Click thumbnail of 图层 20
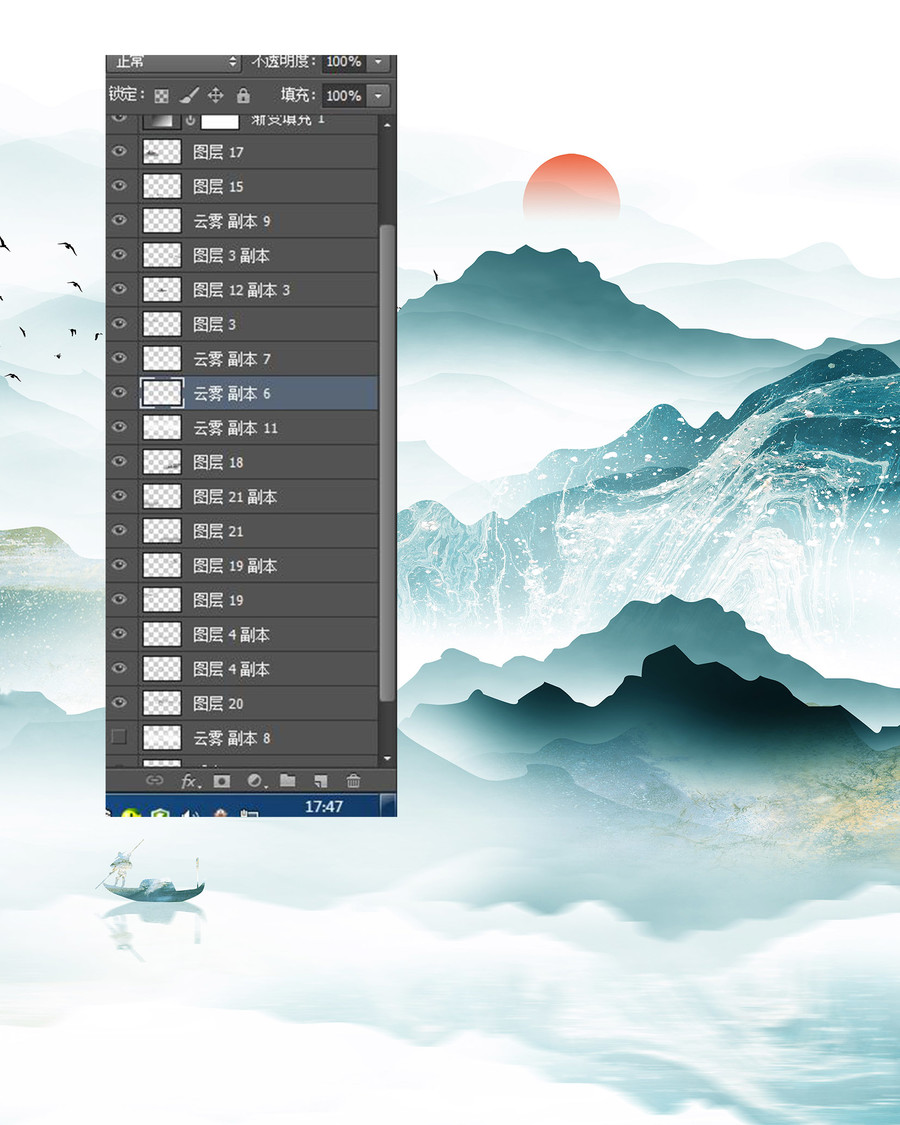Viewport: 900px width, 1125px height. pos(161,703)
